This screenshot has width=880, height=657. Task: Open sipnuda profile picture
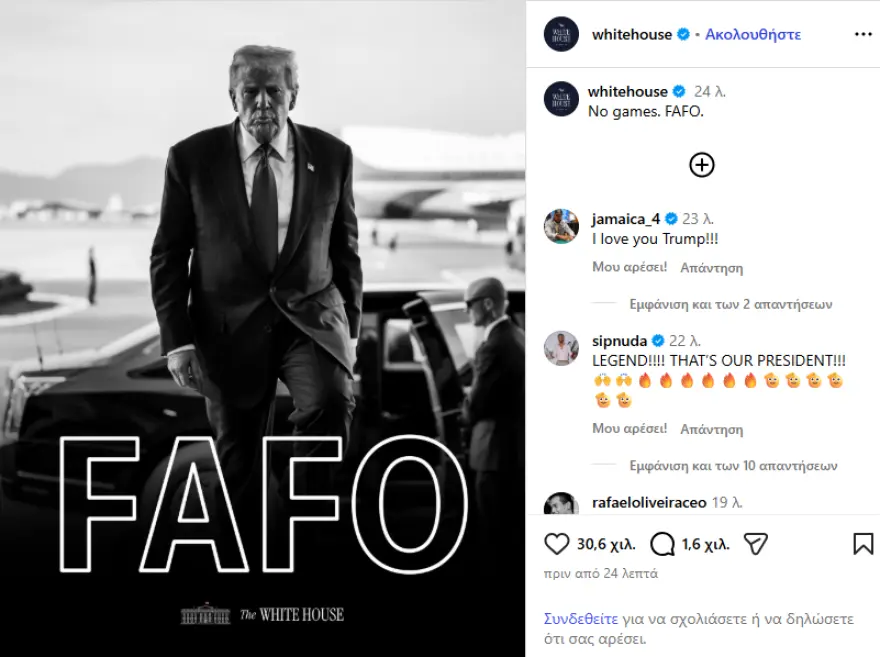(x=561, y=348)
